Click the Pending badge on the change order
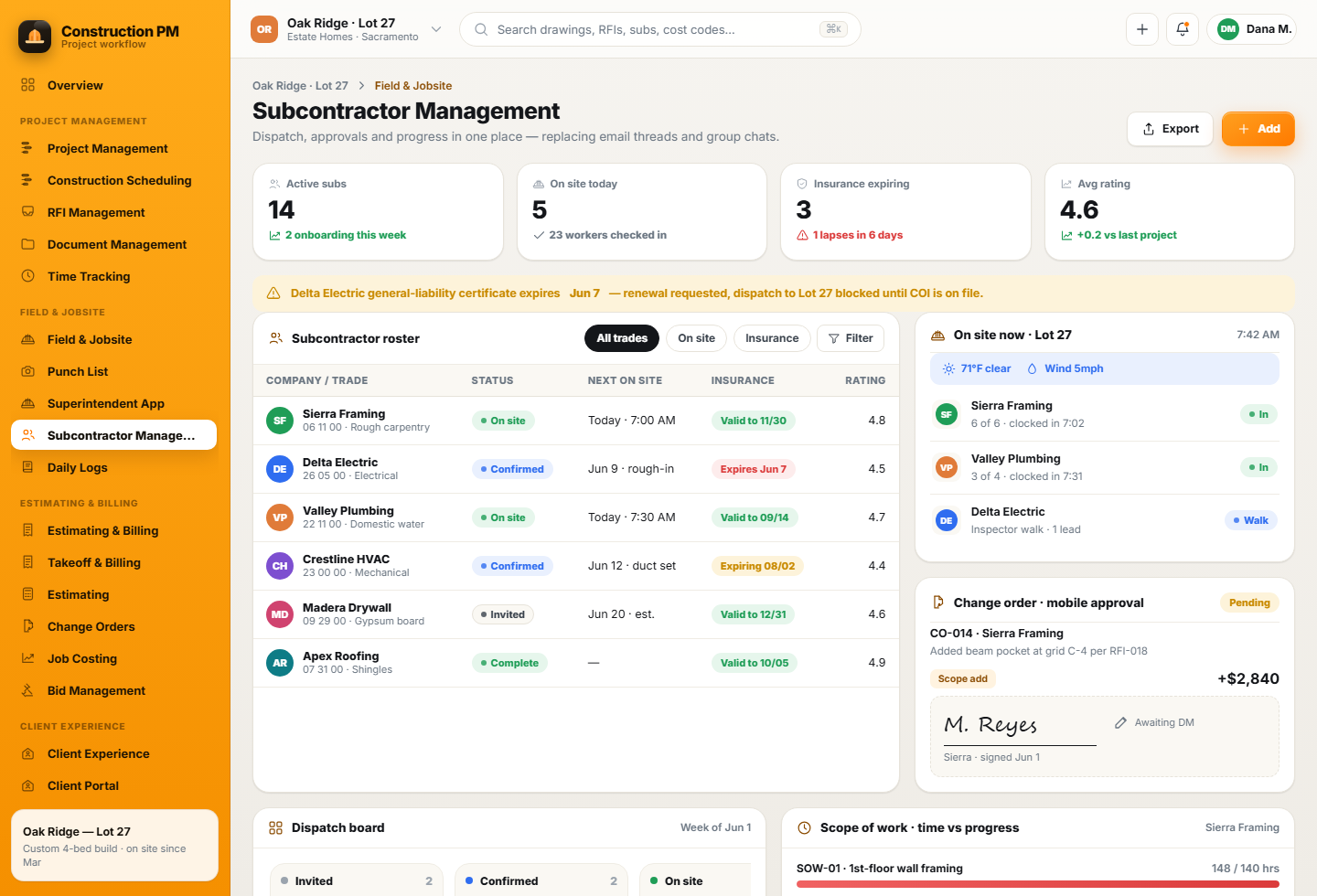This screenshot has height=896, width=1317. 1249,603
